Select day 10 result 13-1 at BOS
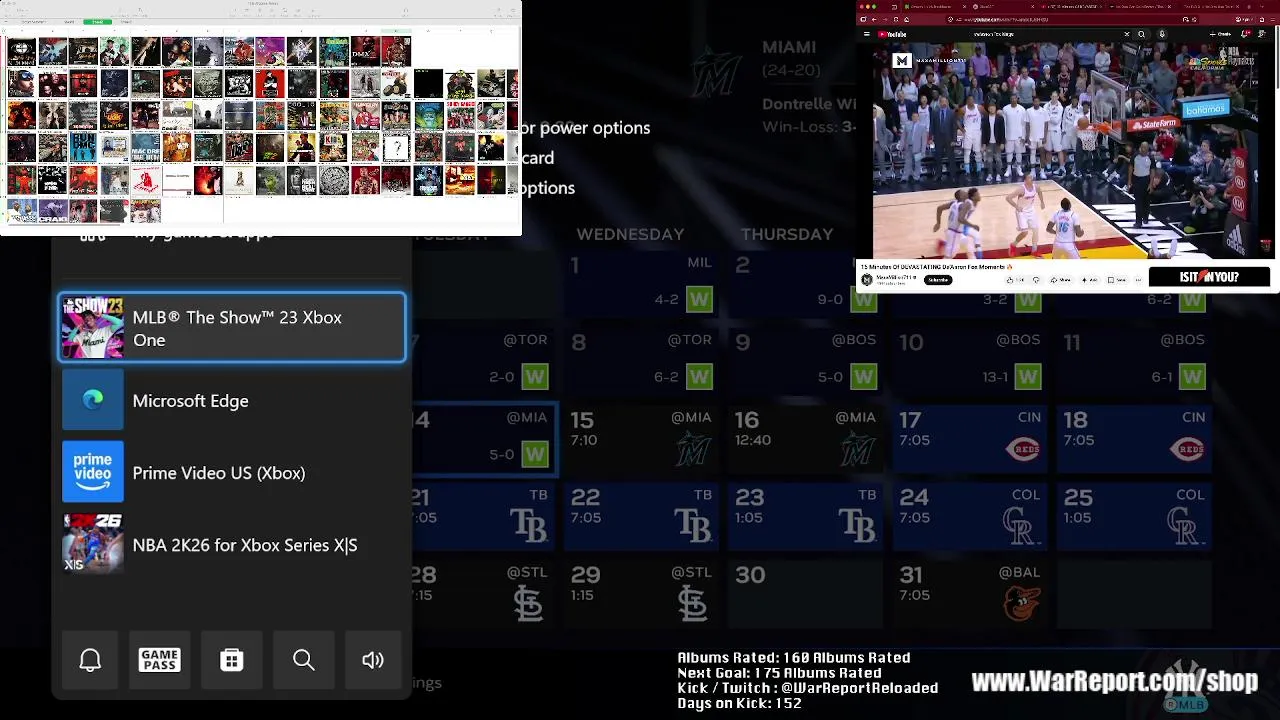Image resolution: width=1280 pixels, height=720 pixels. point(969,361)
